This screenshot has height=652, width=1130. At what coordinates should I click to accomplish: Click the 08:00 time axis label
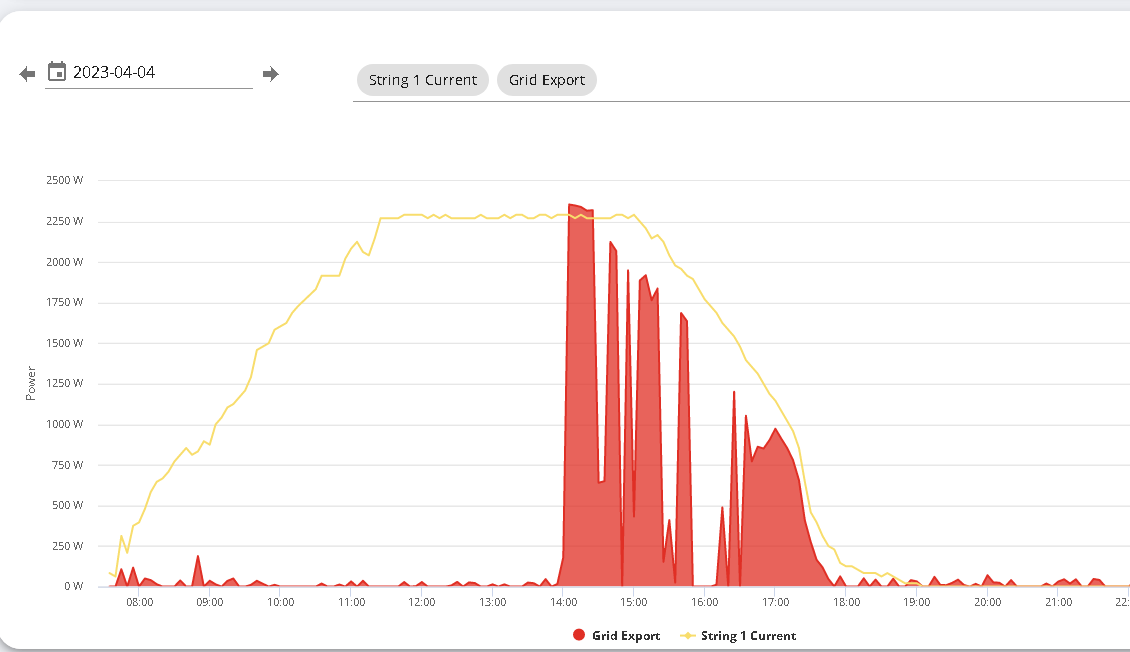pyautogui.click(x=140, y=602)
